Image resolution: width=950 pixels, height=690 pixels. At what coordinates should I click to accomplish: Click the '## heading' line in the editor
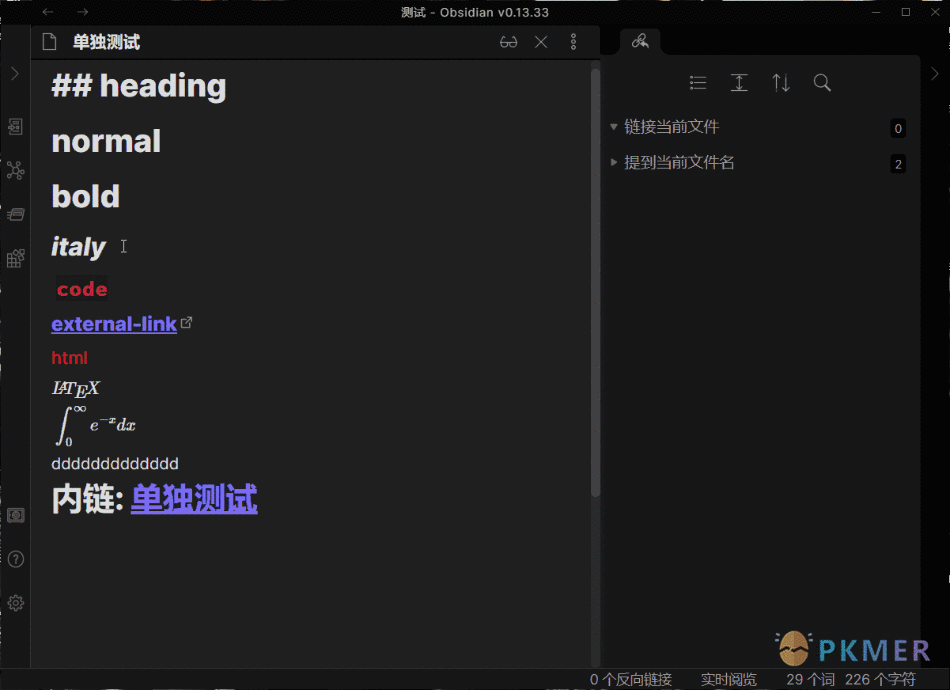[139, 85]
